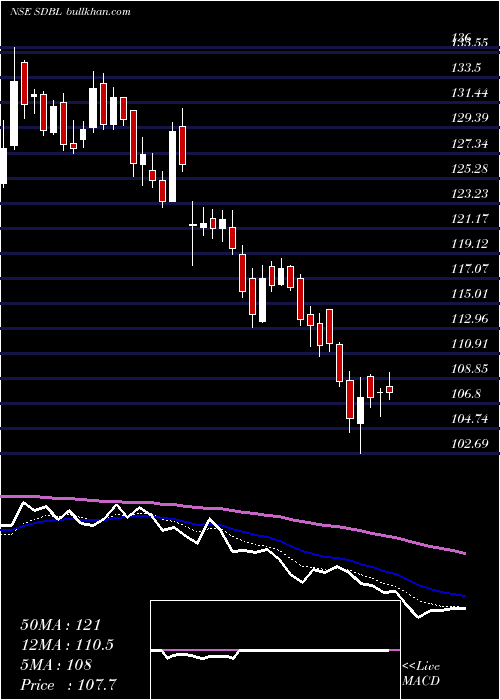This screenshot has height=700, width=500.
Task: Click the 106.8 price axis label
Action: [x=466, y=394]
